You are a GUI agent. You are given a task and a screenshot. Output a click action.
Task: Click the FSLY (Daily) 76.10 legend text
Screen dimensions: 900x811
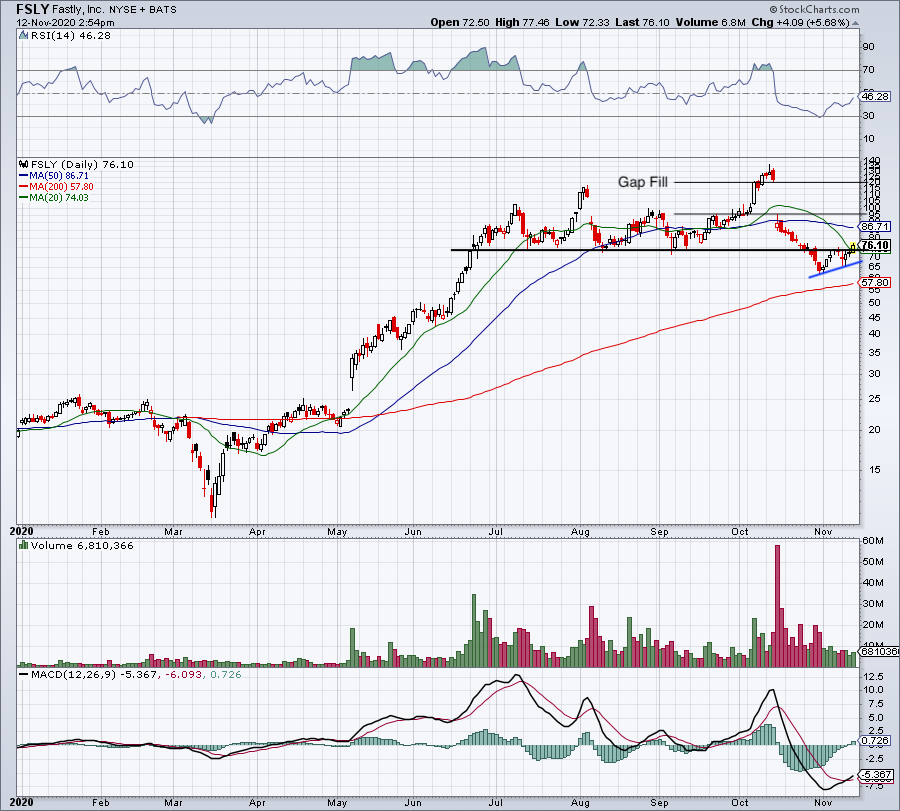[x=82, y=164]
